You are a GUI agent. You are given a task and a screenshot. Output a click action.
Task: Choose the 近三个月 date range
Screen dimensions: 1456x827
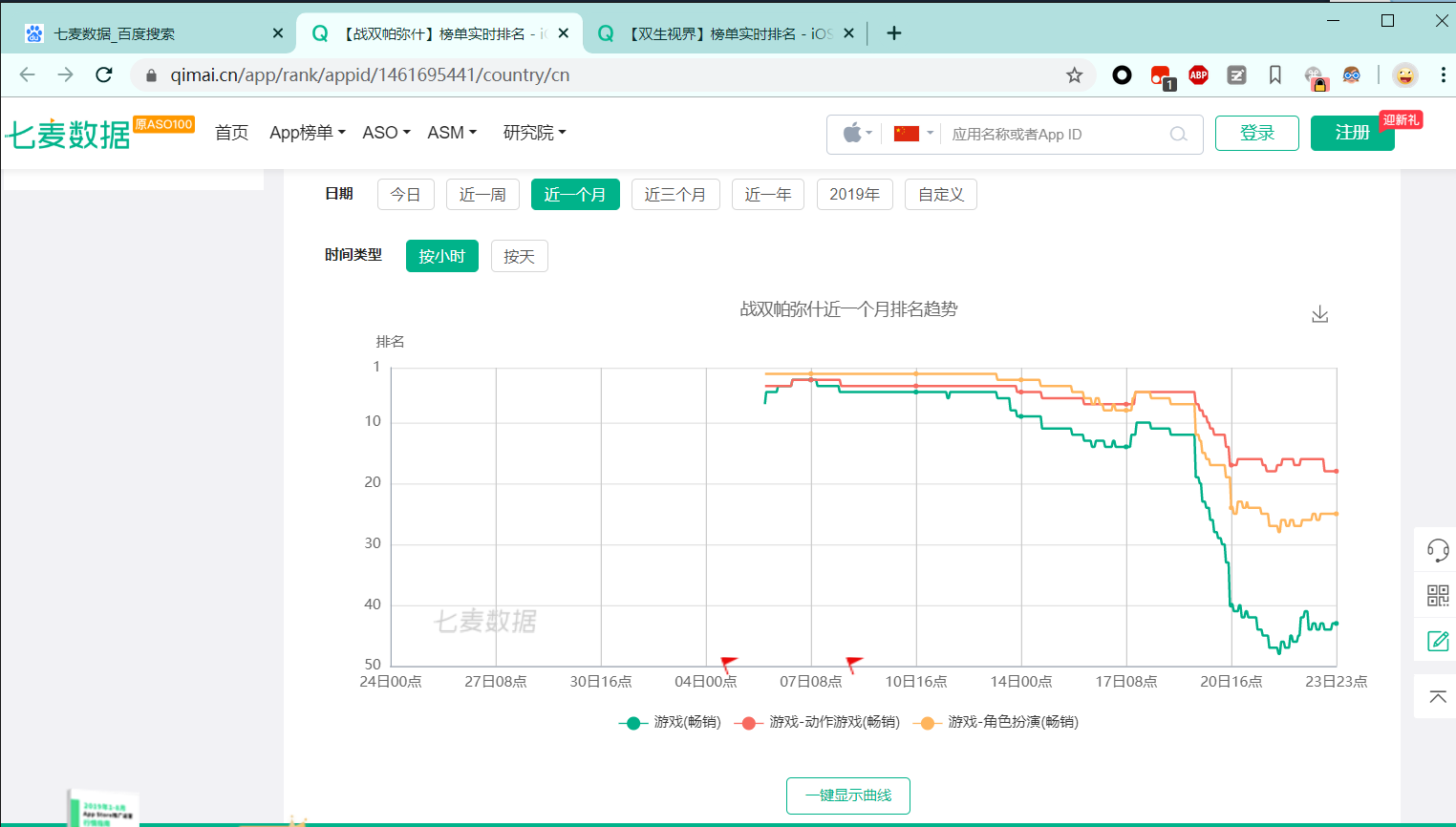[675, 194]
